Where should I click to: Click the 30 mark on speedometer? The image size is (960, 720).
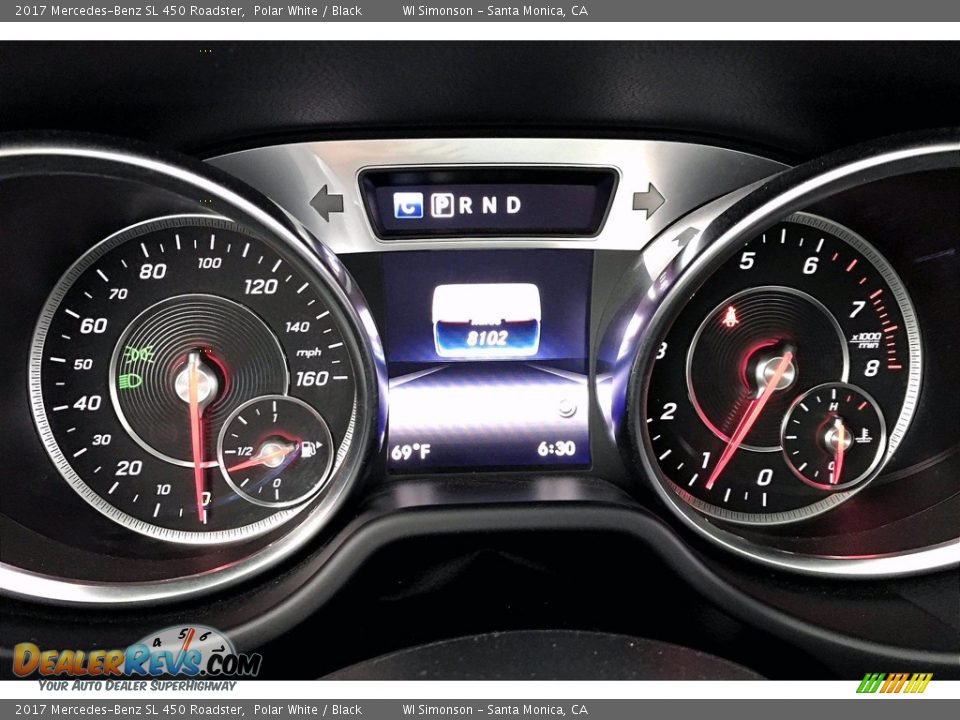coord(102,440)
